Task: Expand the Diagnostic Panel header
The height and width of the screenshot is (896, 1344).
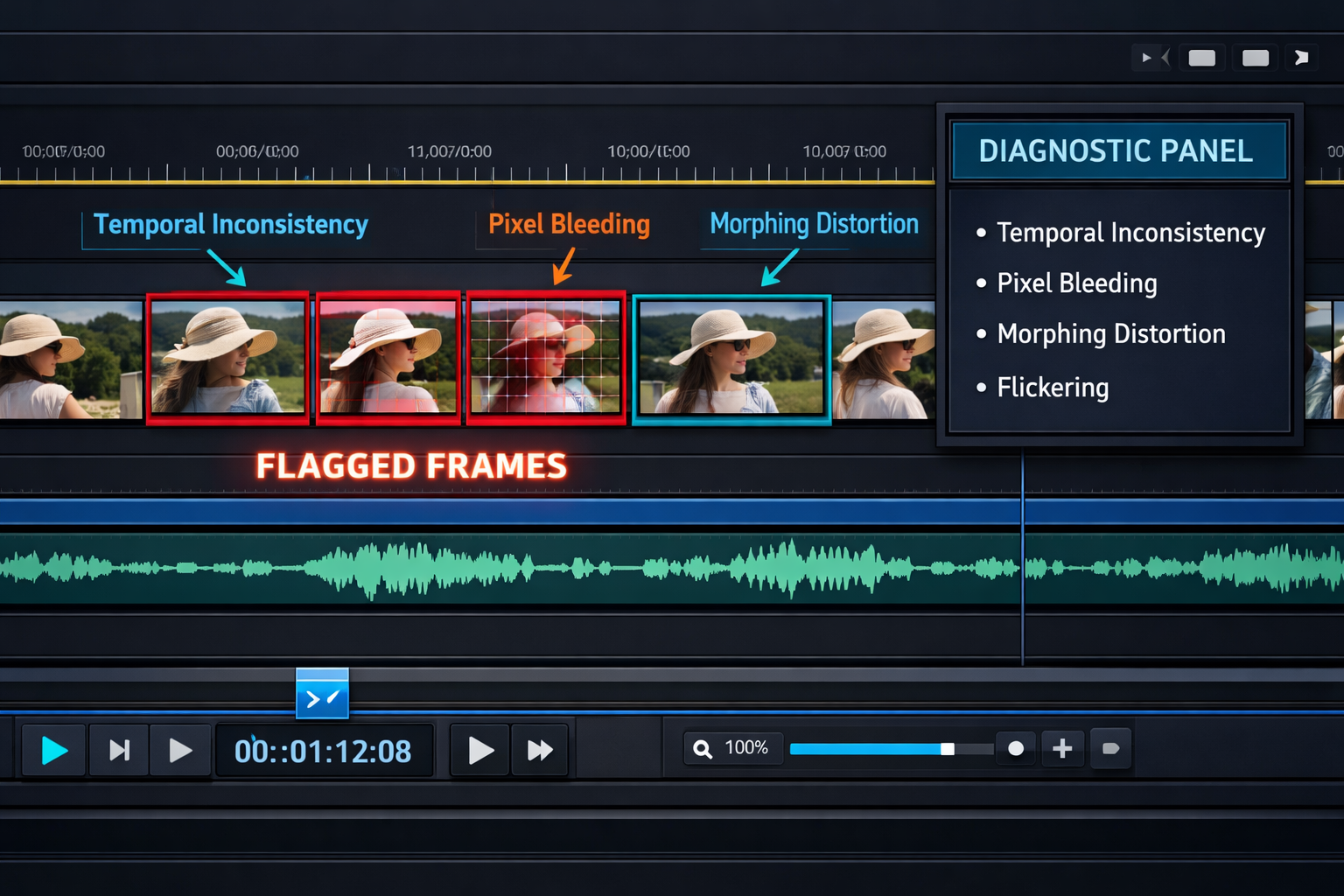Action: 1117,150
